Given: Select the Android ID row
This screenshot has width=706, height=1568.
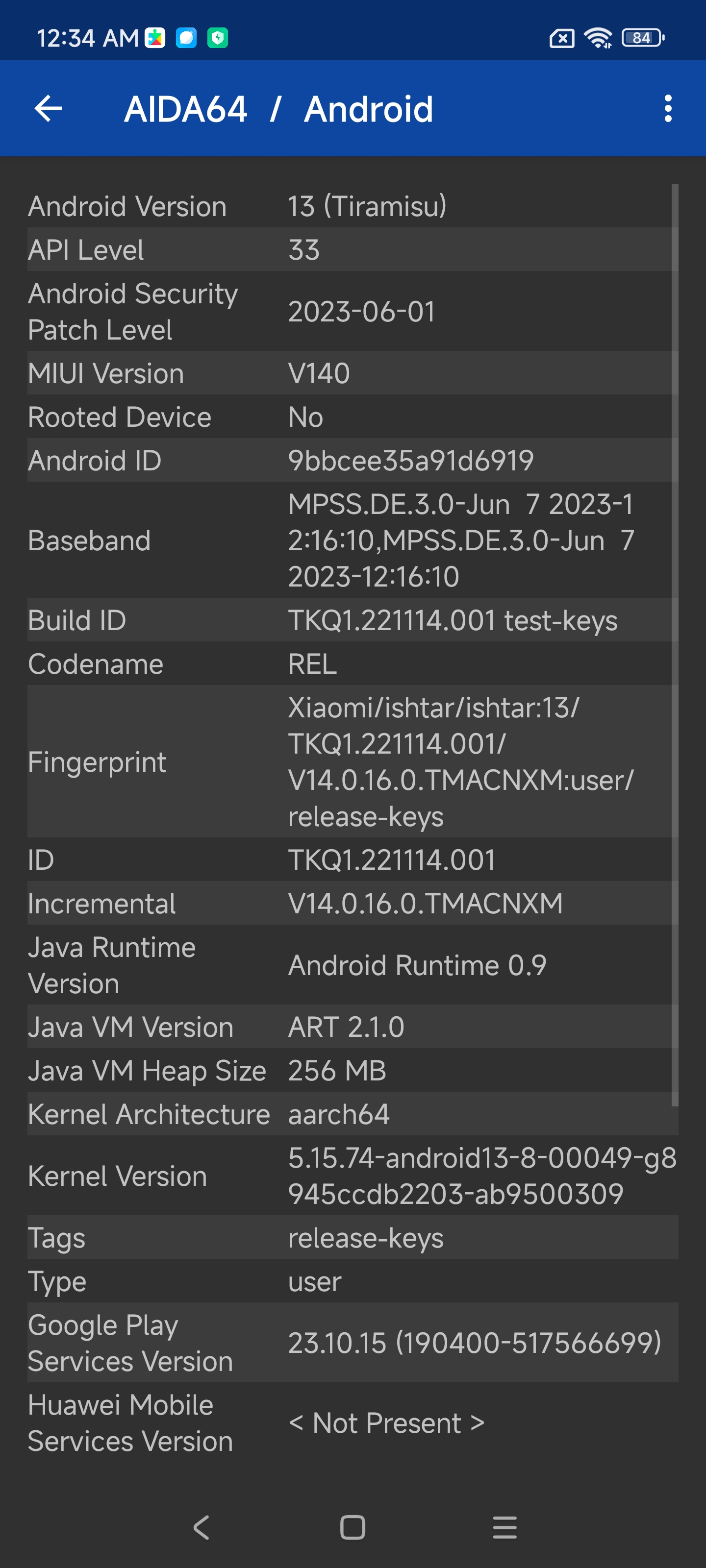Looking at the screenshot, I should coord(352,461).
